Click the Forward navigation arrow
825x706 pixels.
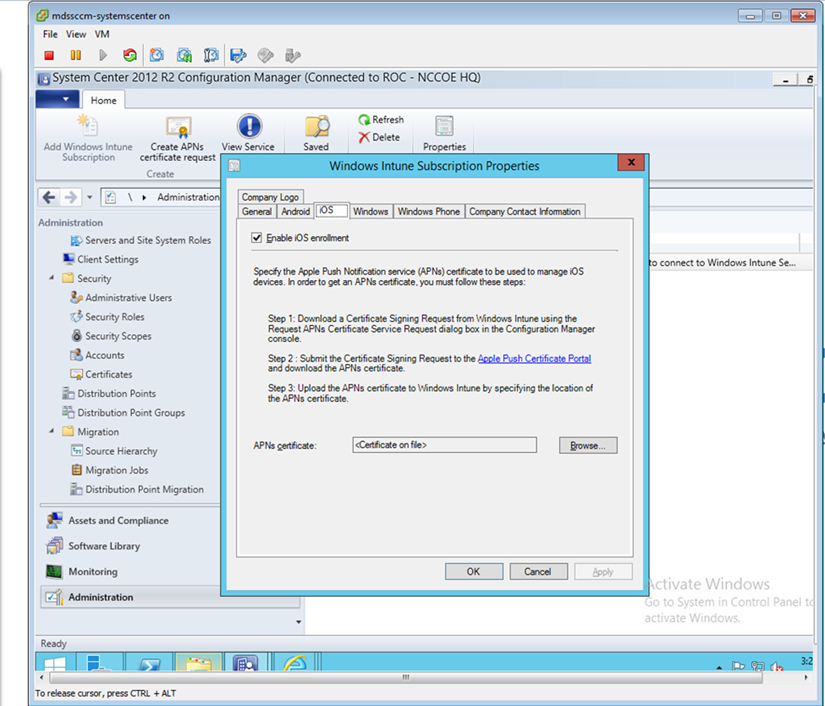tap(70, 197)
